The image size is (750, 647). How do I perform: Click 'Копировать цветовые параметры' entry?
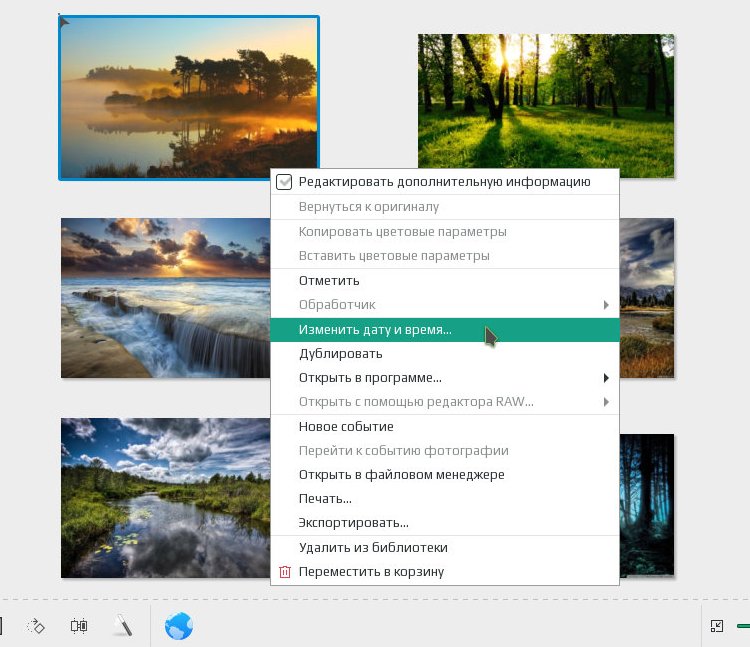point(445,231)
